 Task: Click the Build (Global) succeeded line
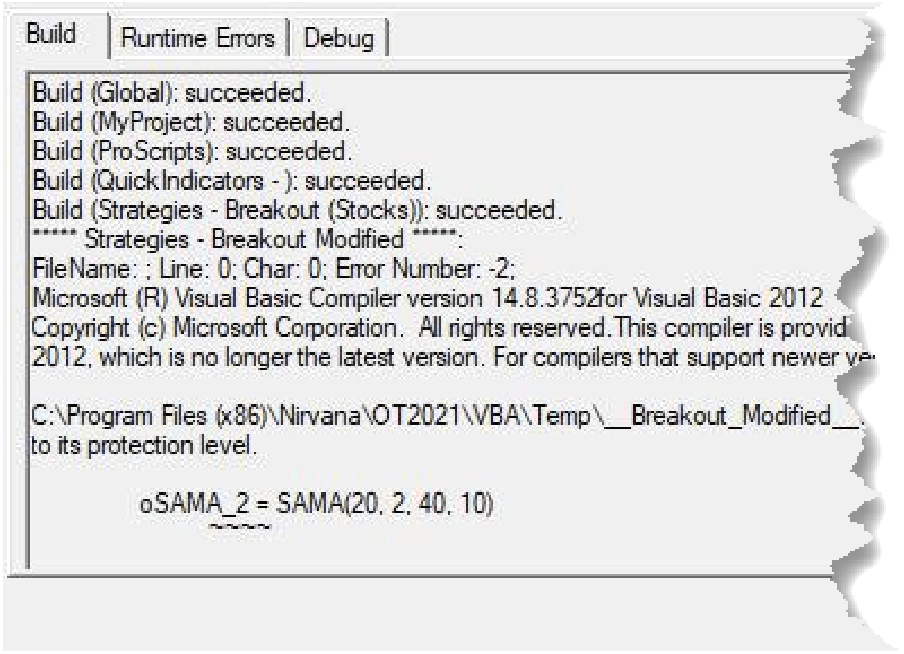(172, 93)
